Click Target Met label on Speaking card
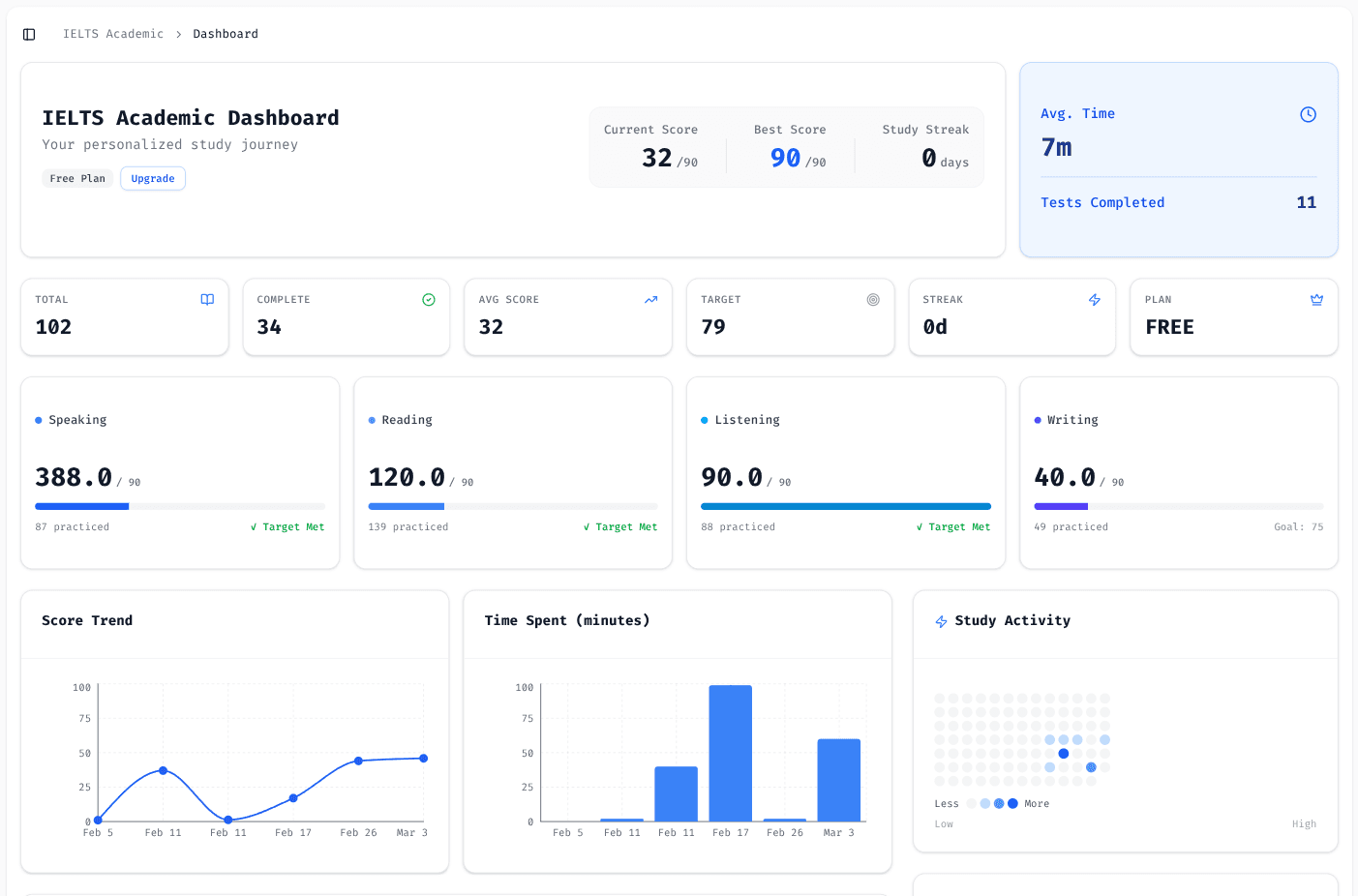 (x=287, y=527)
